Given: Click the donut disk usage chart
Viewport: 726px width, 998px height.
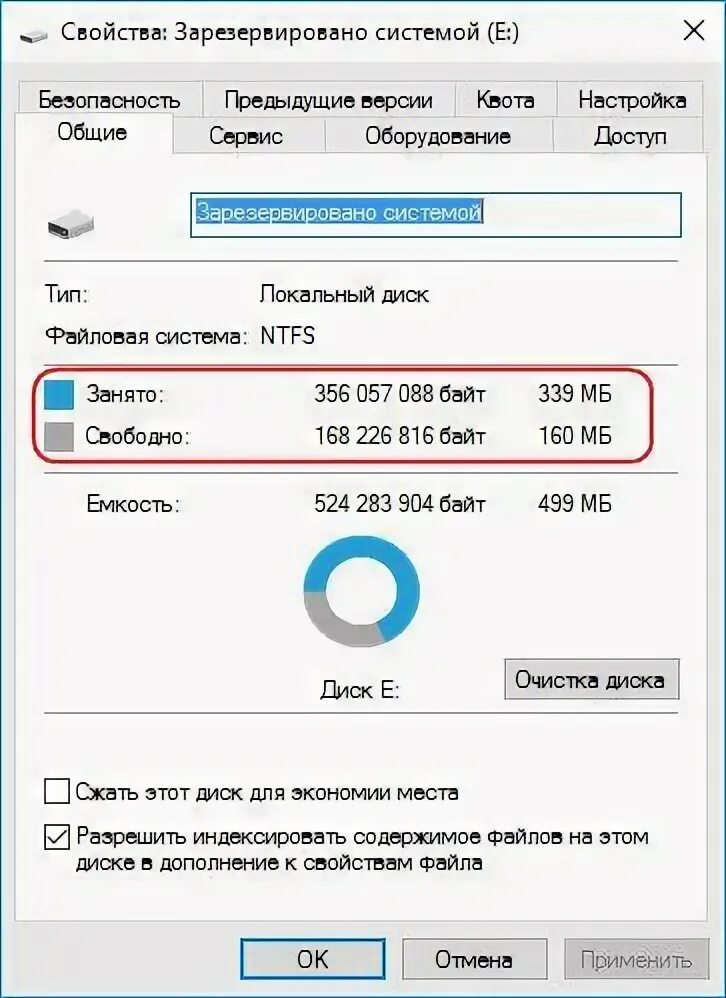Looking at the screenshot, I should 361,591.
